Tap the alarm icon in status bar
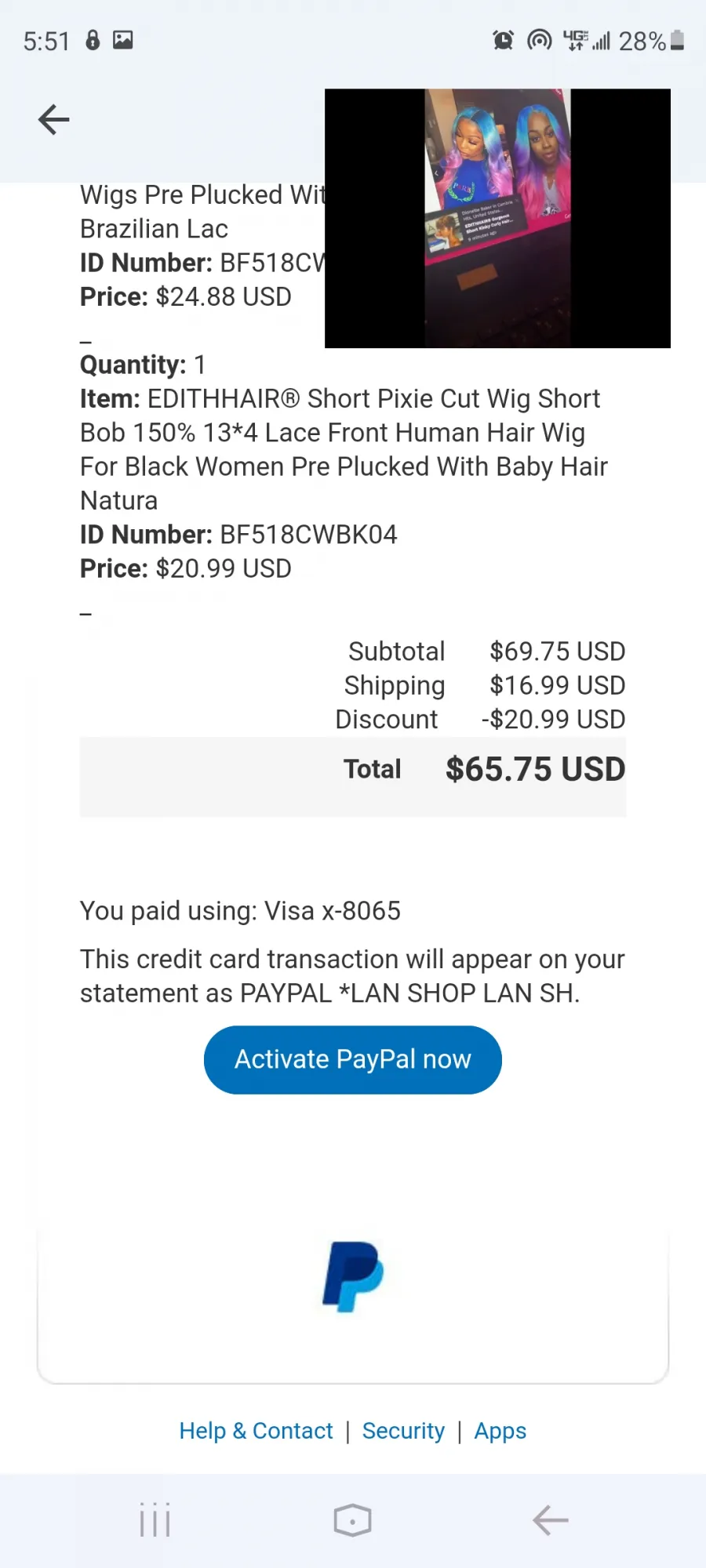The height and width of the screenshot is (1568, 706). coord(503,40)
